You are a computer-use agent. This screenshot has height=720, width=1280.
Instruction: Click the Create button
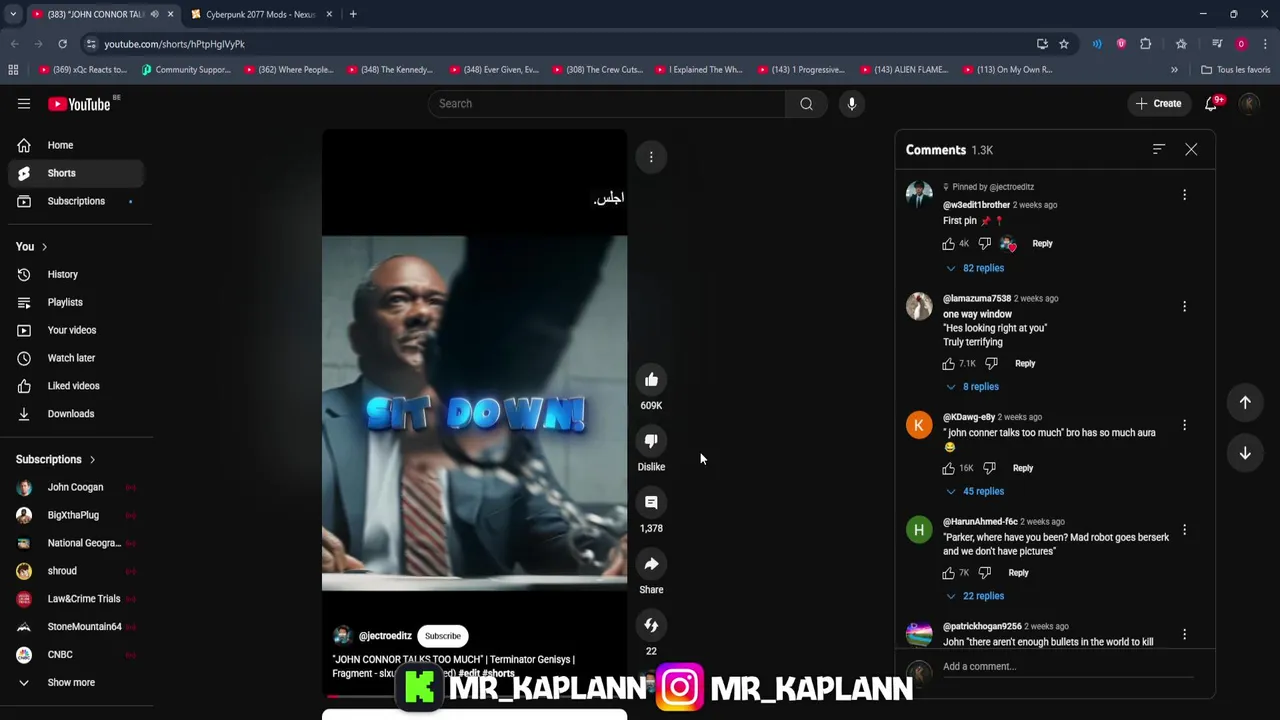coord(1158,104)
